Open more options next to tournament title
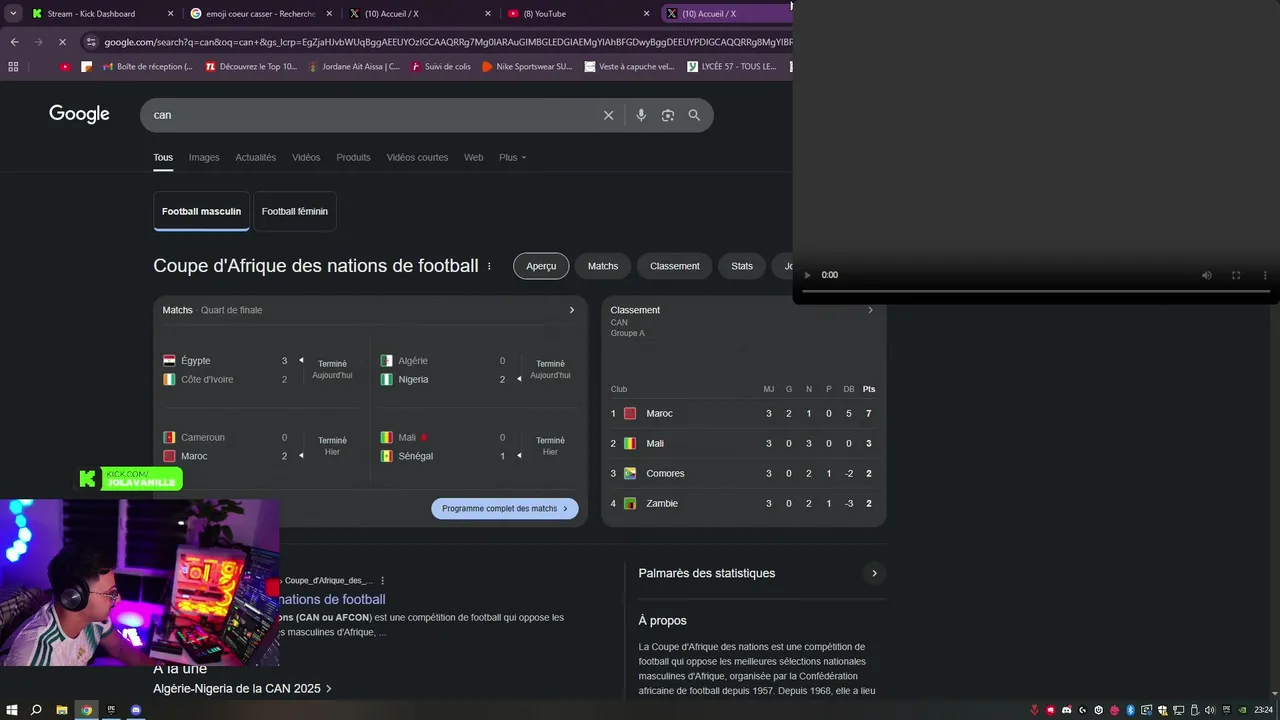This screenshot has width=1280, height=720. point(489,266)
